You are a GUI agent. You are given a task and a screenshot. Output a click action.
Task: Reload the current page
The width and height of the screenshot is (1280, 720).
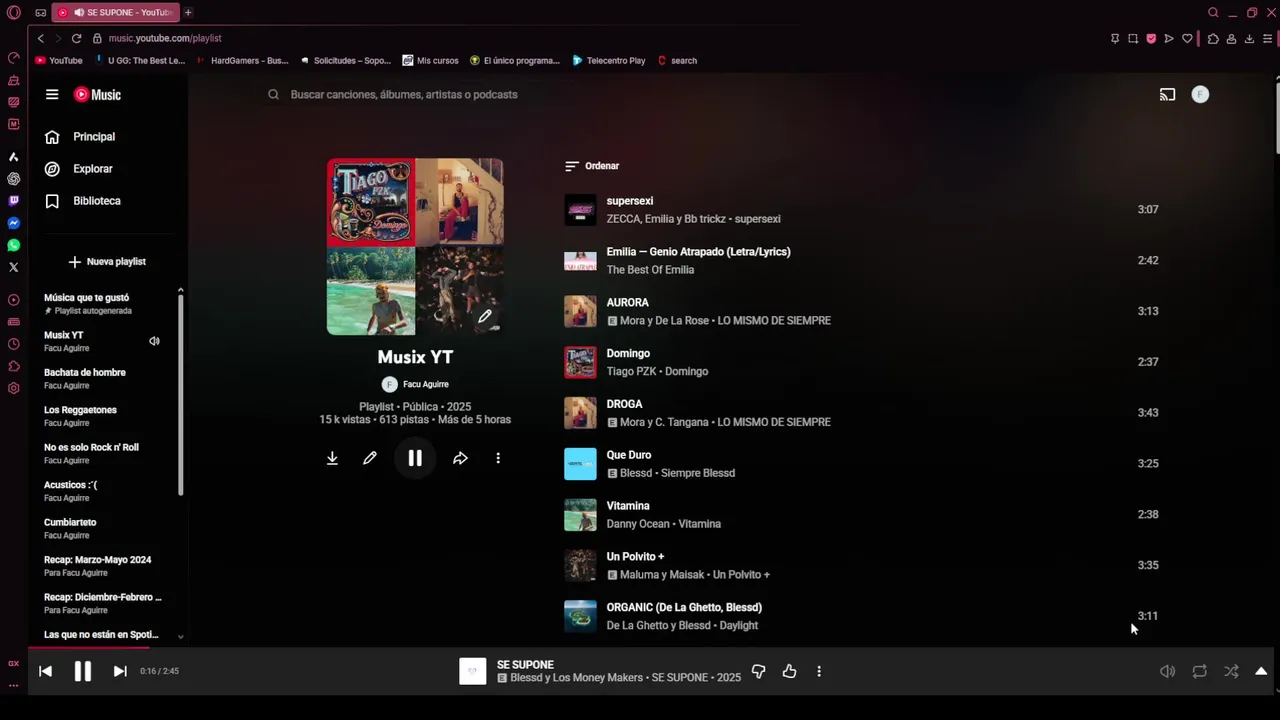(x=76, y=39)
